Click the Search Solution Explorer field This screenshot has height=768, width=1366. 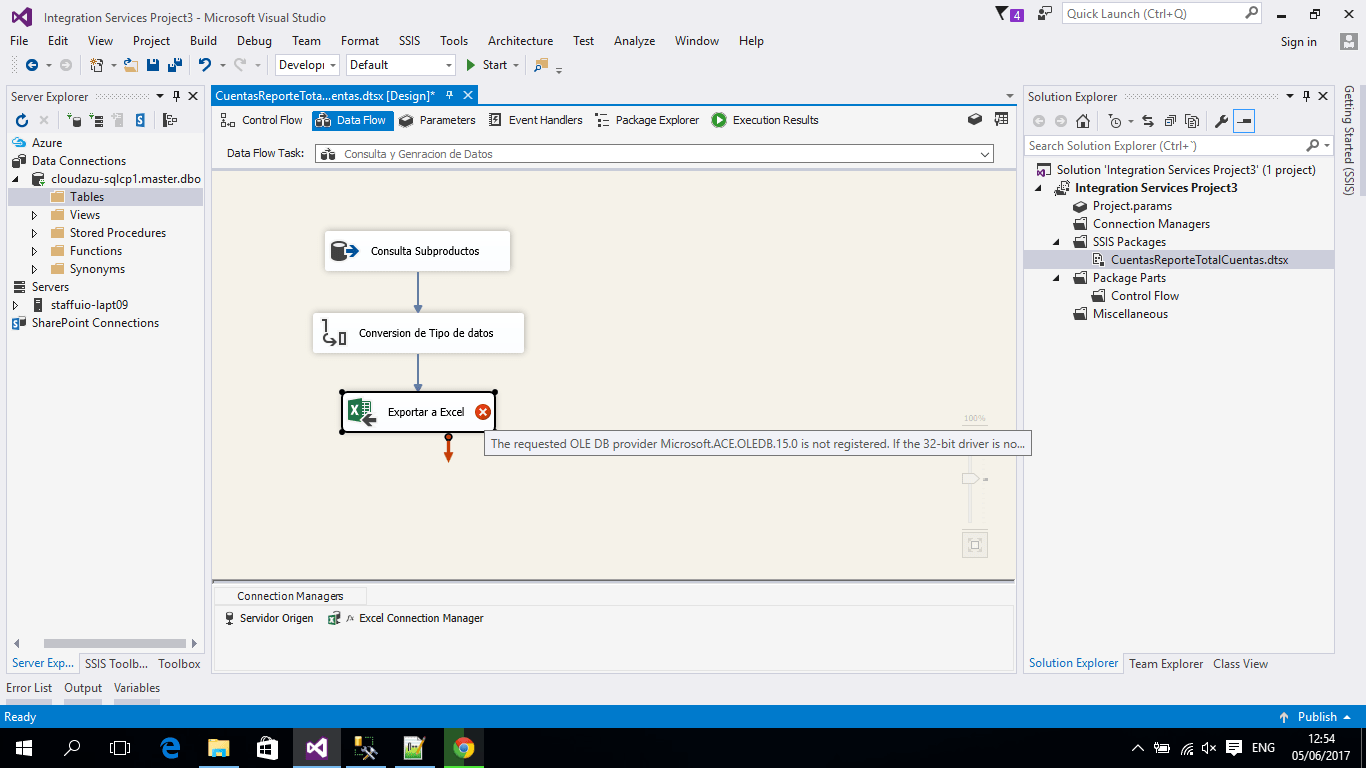tap(1160, 144)
